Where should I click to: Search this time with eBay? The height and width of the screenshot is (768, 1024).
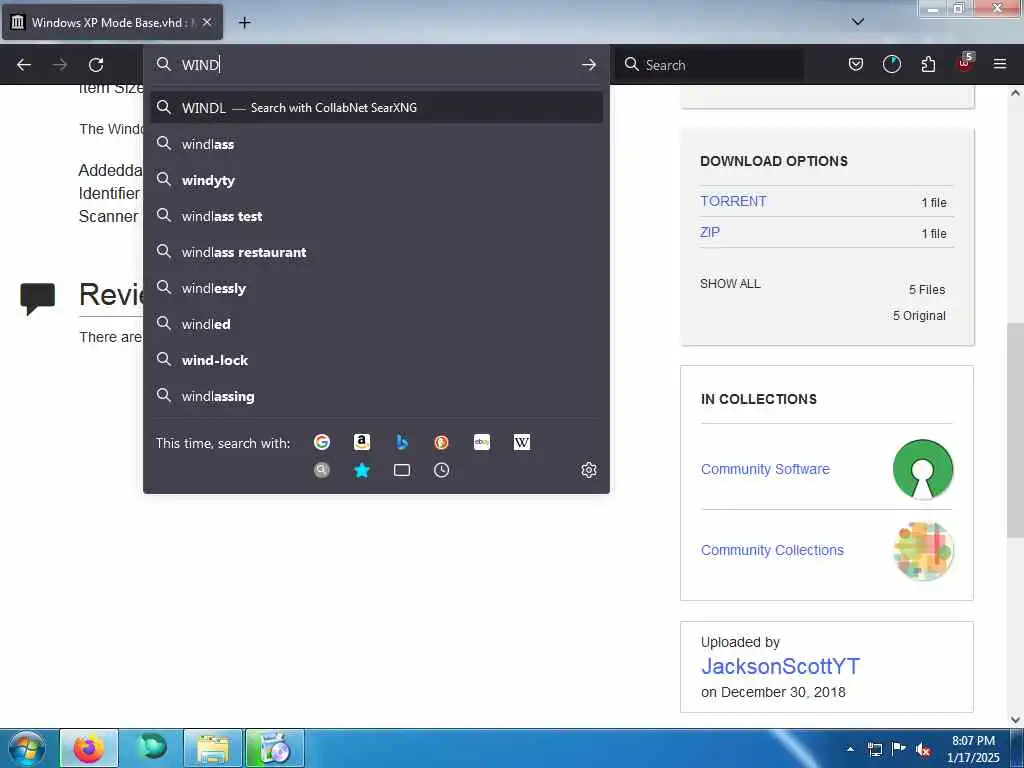[x=482, y=443]
